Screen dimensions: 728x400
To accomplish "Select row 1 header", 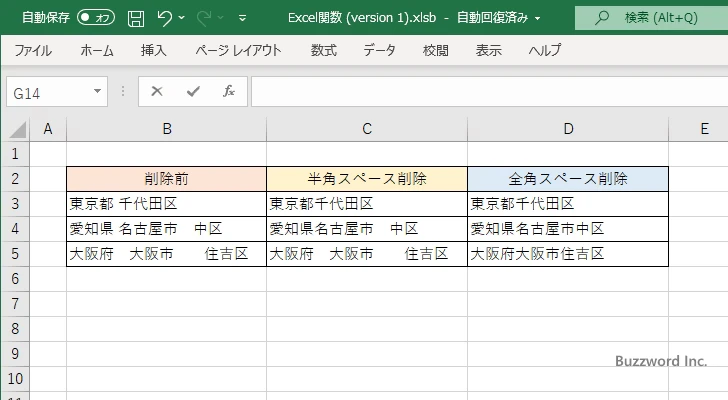I will click(15, 154).
